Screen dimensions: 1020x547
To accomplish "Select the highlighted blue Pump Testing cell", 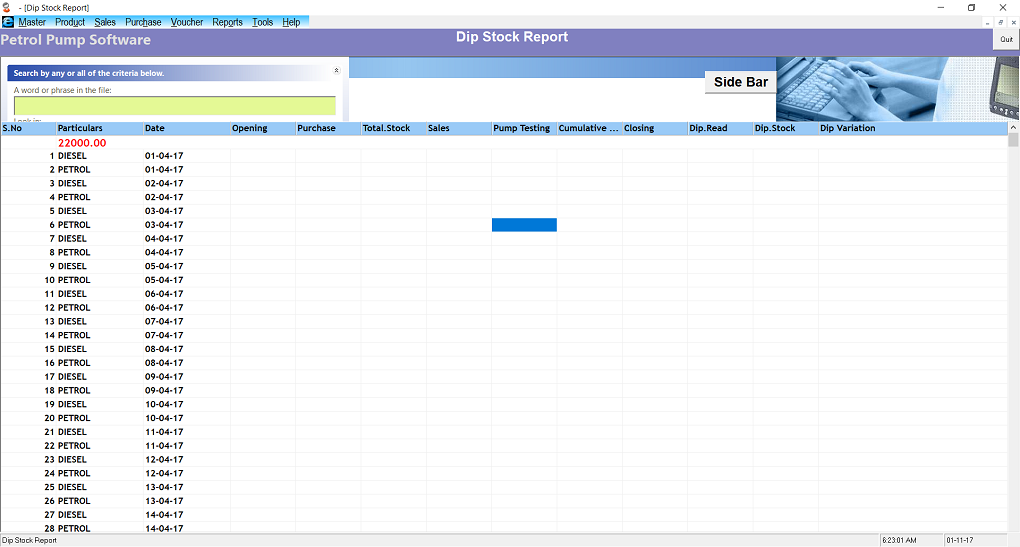I will pos(524,225).
